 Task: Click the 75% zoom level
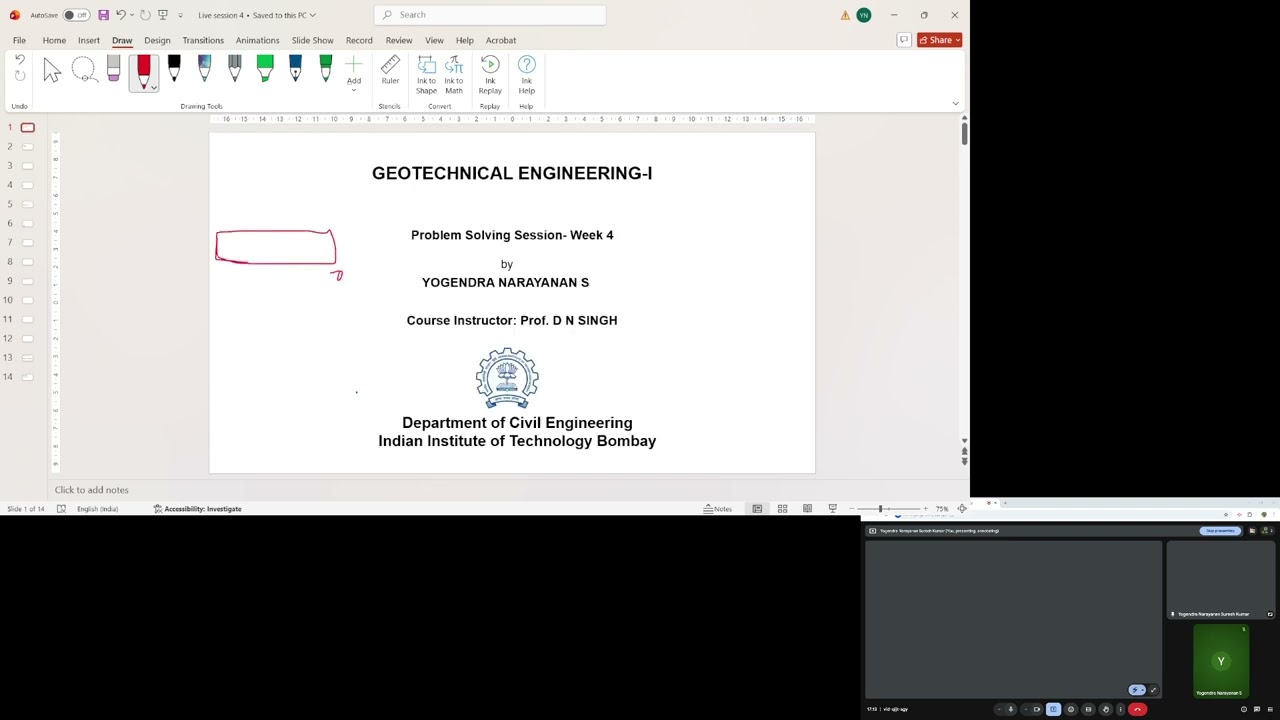[x=942, y=509]
